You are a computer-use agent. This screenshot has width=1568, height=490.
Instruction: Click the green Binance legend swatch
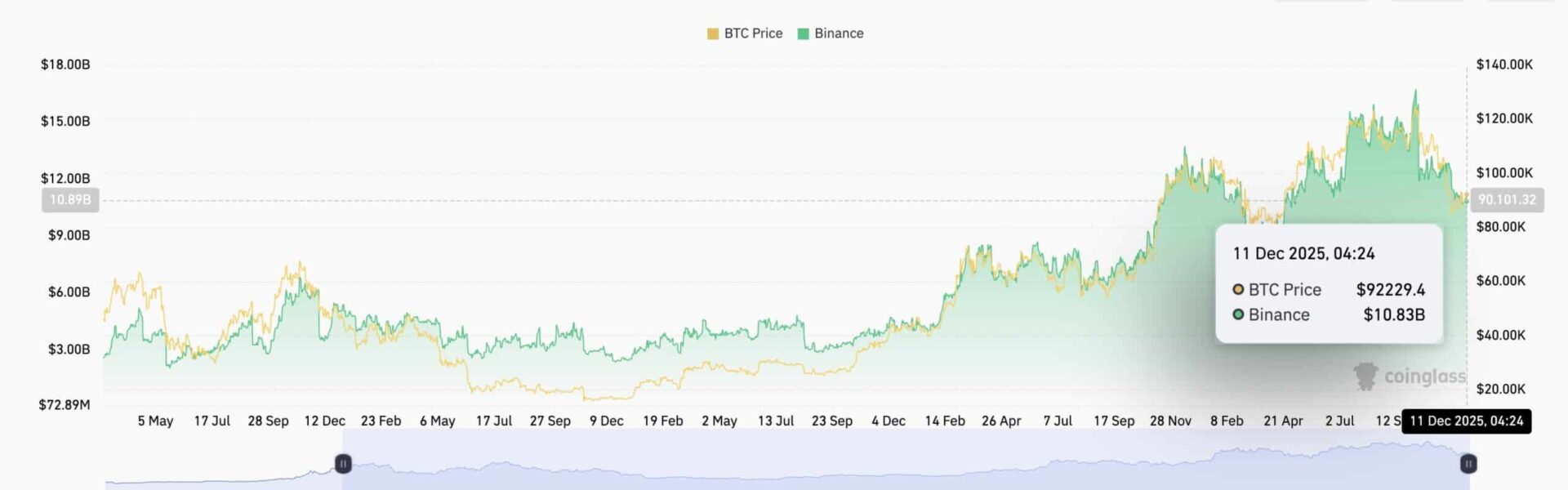click(x=803, y=33)
